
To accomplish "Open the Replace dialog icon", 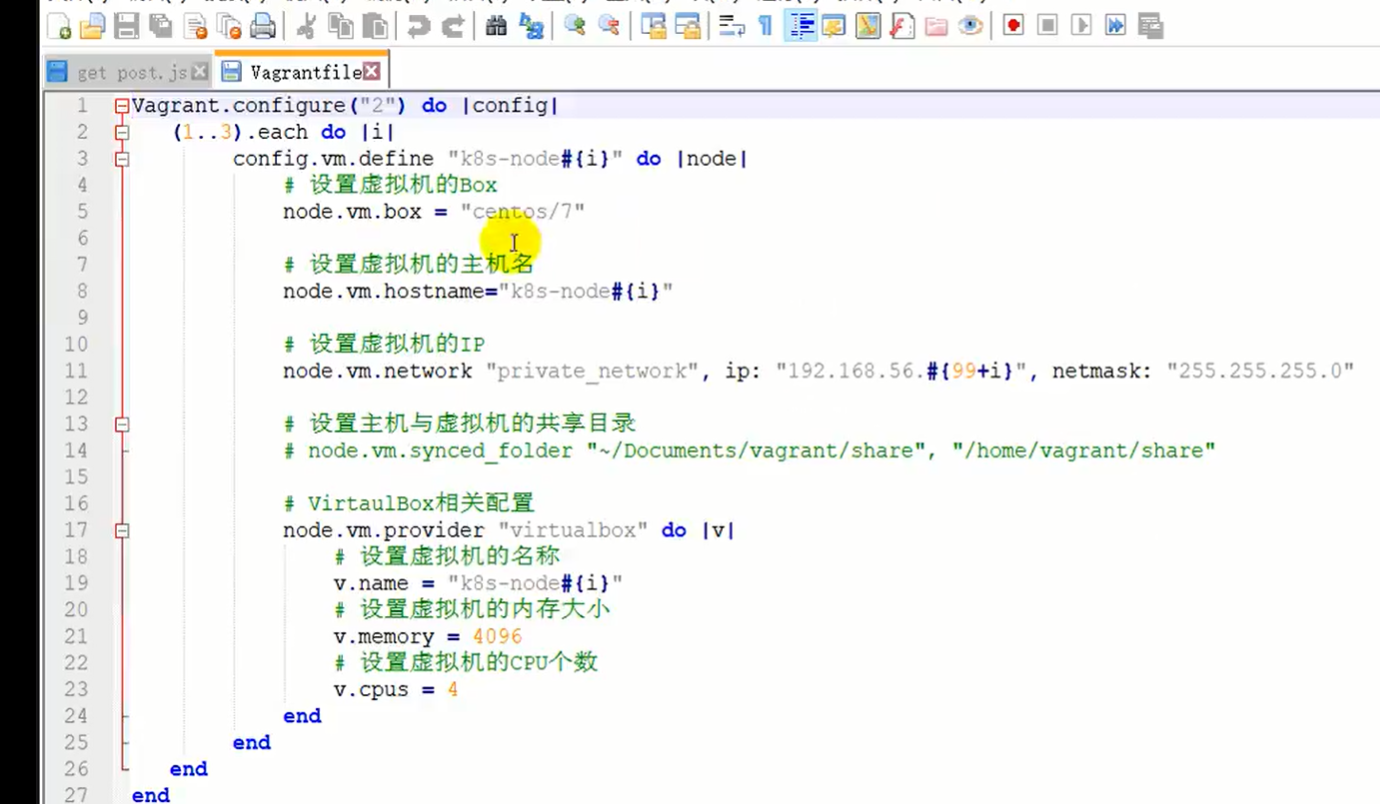I will tap(530, 26).
